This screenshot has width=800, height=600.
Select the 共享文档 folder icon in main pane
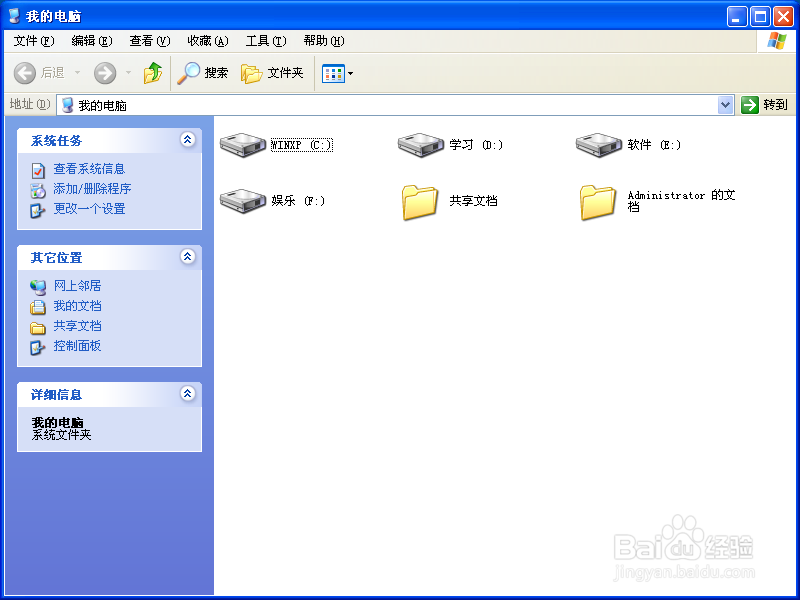pyautogui.click(x=419, y=202)
